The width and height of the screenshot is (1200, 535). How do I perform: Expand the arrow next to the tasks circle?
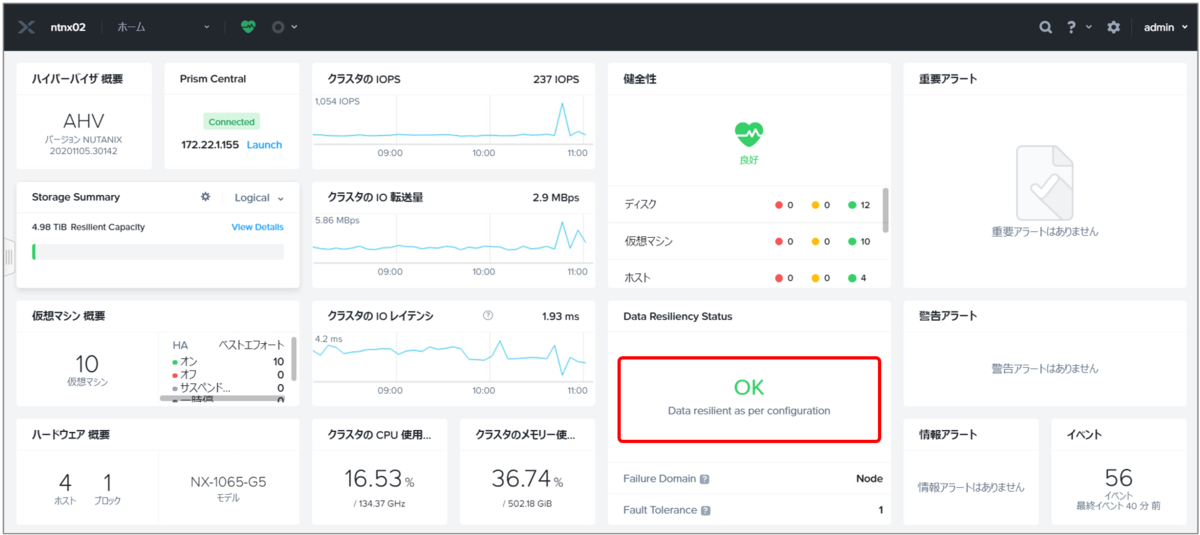point(294,27)
